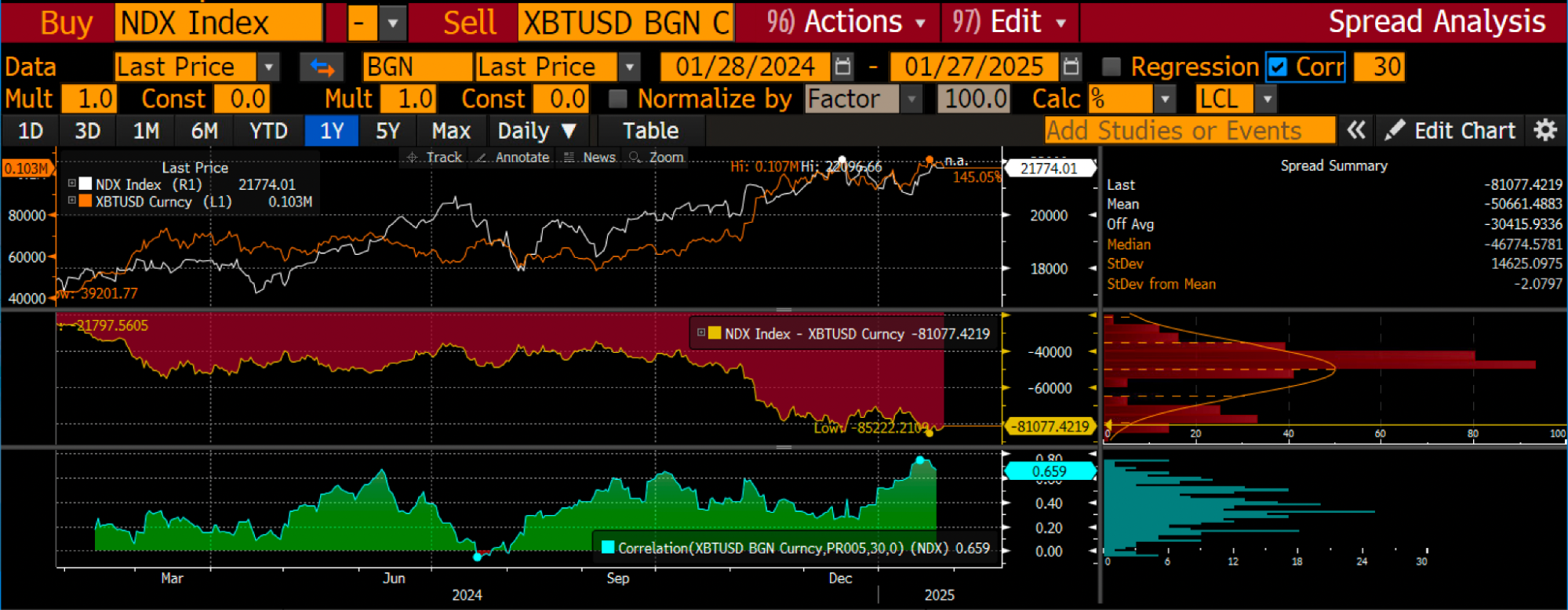1568x610 pixels.
Task: Click the Table view button
Action: (x=651, y=131)
